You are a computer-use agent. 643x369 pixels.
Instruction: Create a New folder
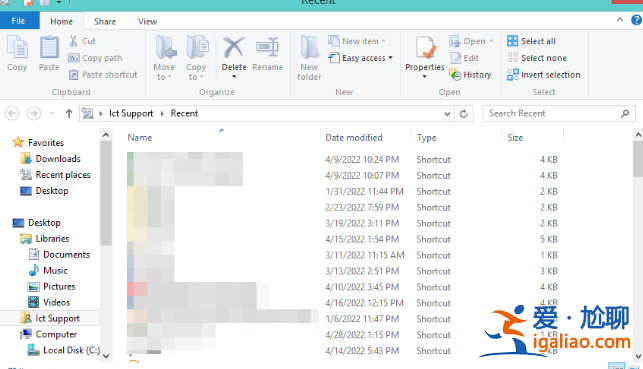click(x=309, y=58)
